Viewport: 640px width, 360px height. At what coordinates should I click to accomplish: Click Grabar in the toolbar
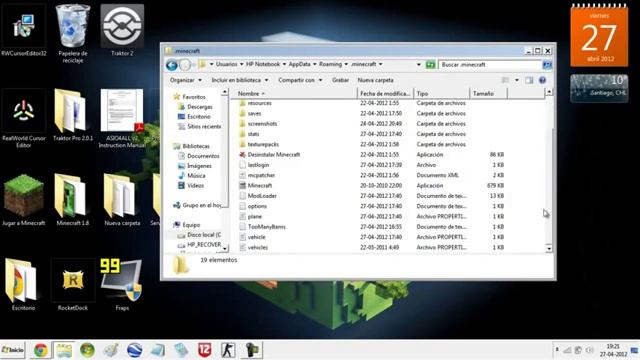[x=340, y=80]
